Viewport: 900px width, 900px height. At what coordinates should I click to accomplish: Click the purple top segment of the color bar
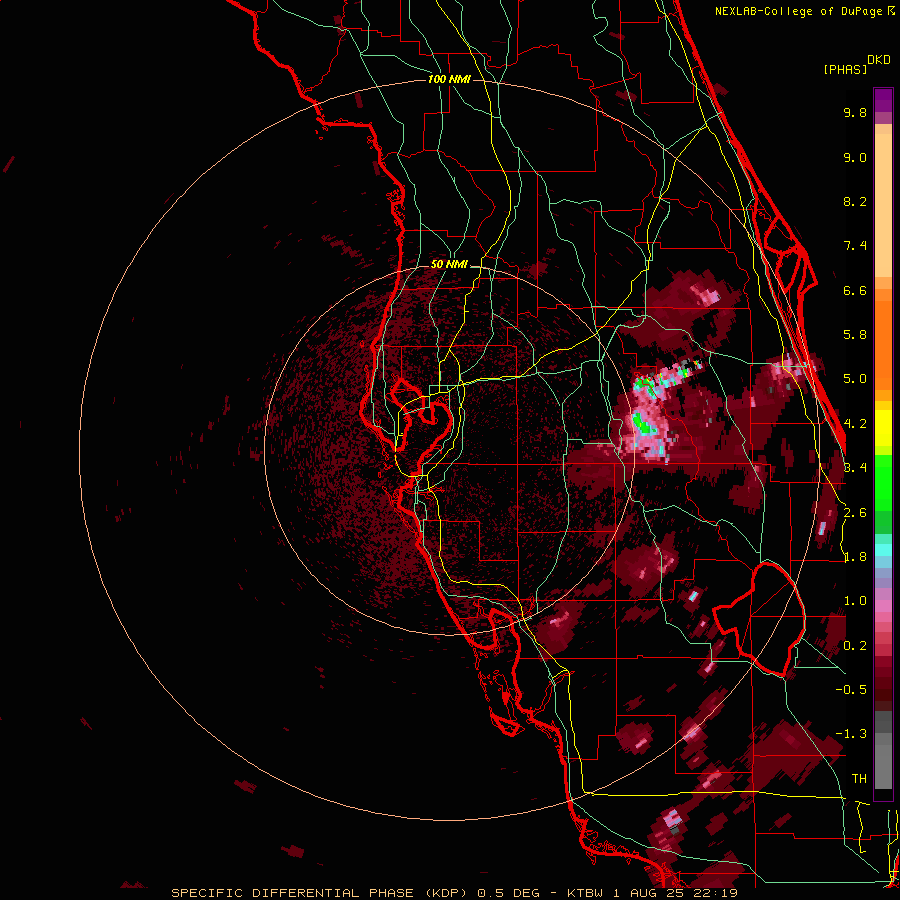tap(883, 100)
